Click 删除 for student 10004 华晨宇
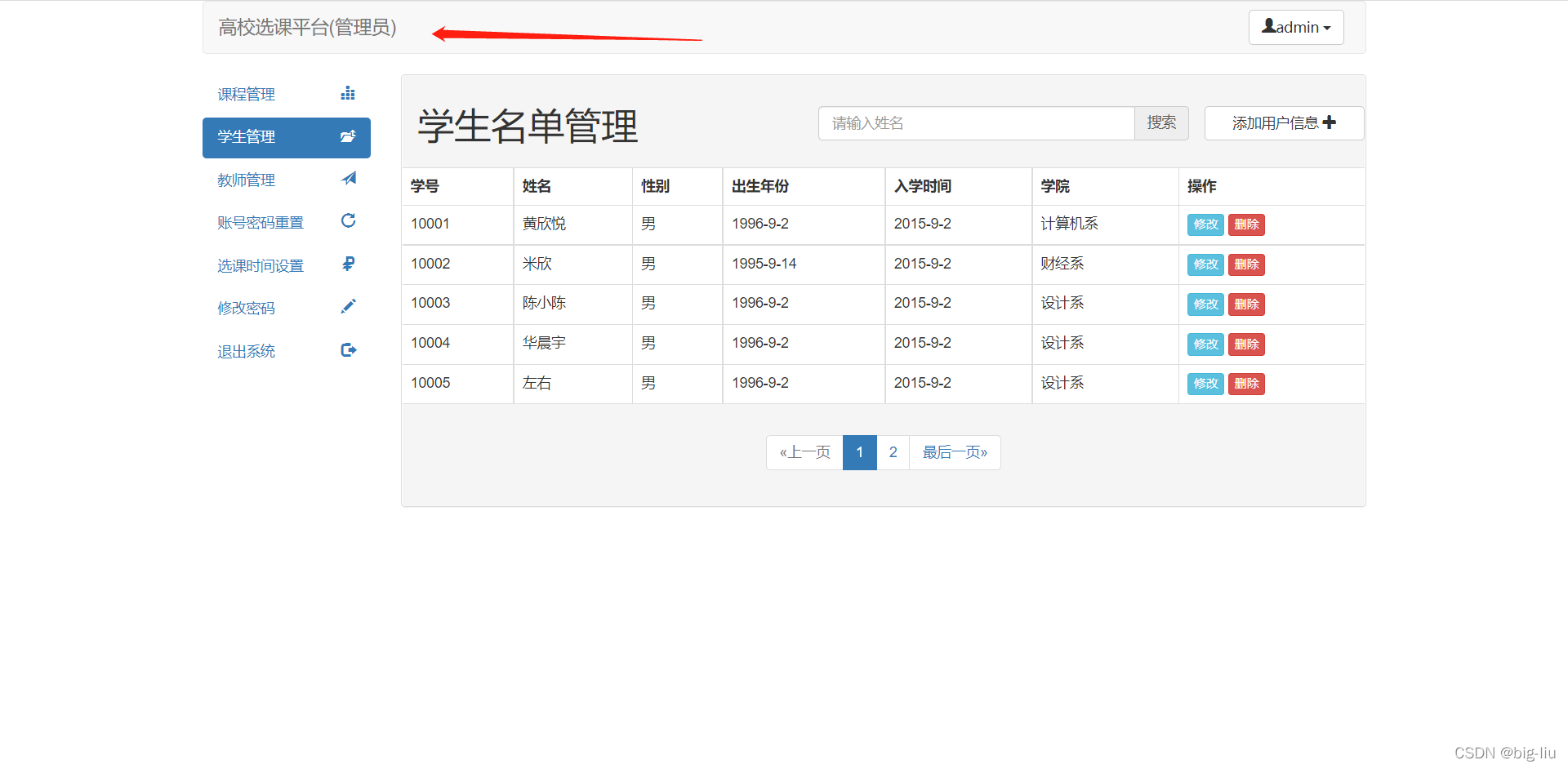Screen dimensions: 1568x769 pos(1246,344)
